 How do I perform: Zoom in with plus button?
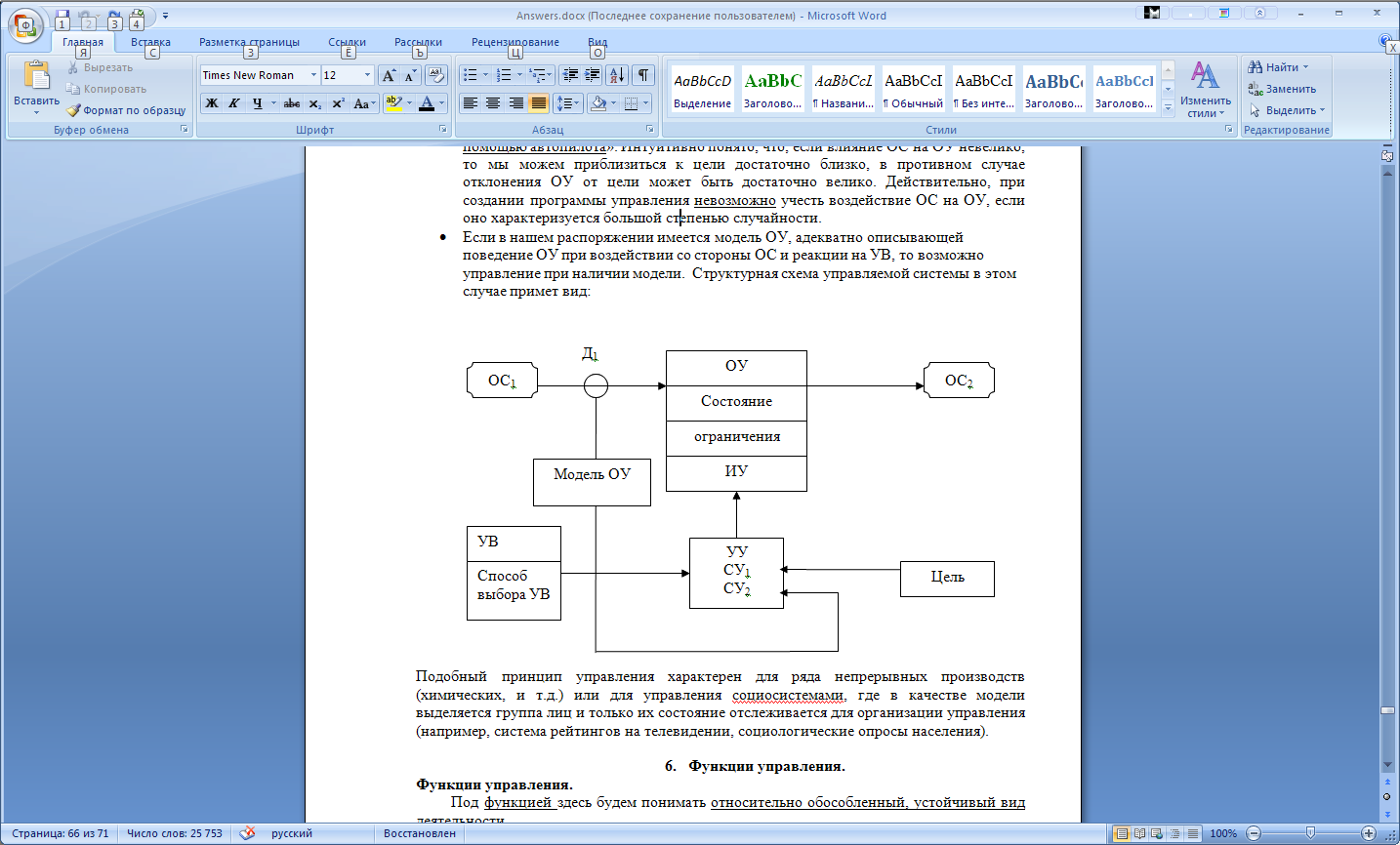point(1369,833)
